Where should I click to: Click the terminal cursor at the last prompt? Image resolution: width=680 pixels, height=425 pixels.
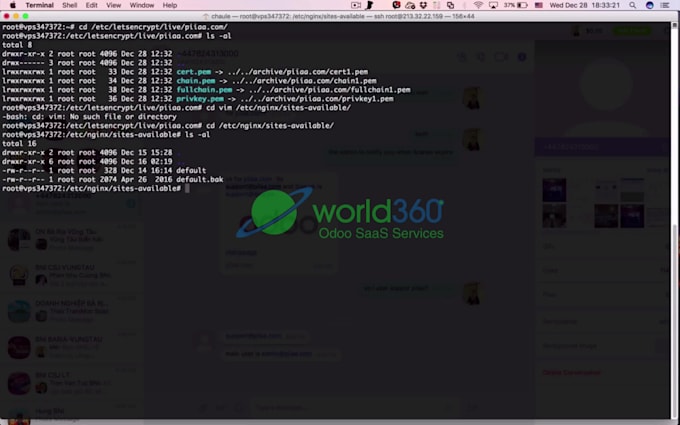(x=187, y=188)
